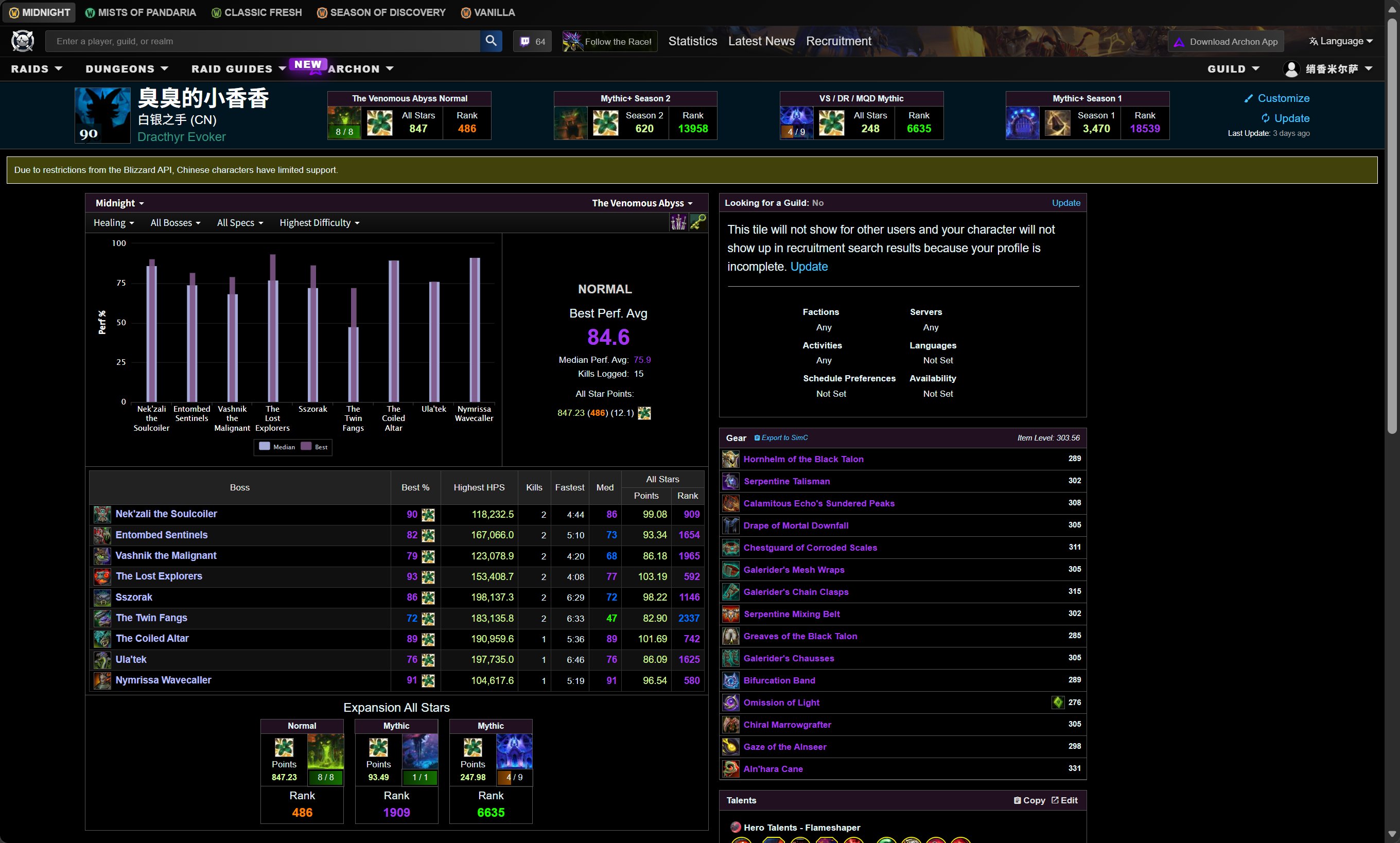Expand The Venomous Abyss zone dropdown
Viewport: 1400px width, 843px height.
[x=642, y=203]
